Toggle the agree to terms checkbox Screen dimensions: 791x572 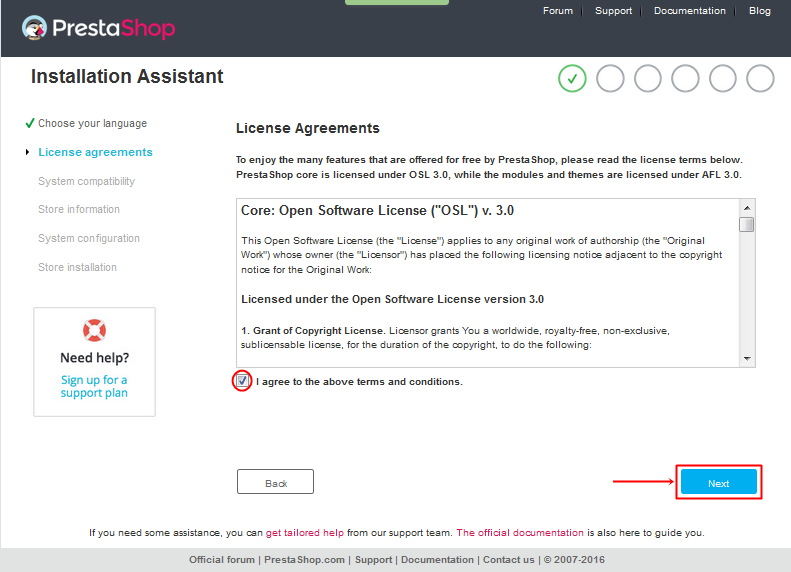pyautogui.click(x=242, y=380)
